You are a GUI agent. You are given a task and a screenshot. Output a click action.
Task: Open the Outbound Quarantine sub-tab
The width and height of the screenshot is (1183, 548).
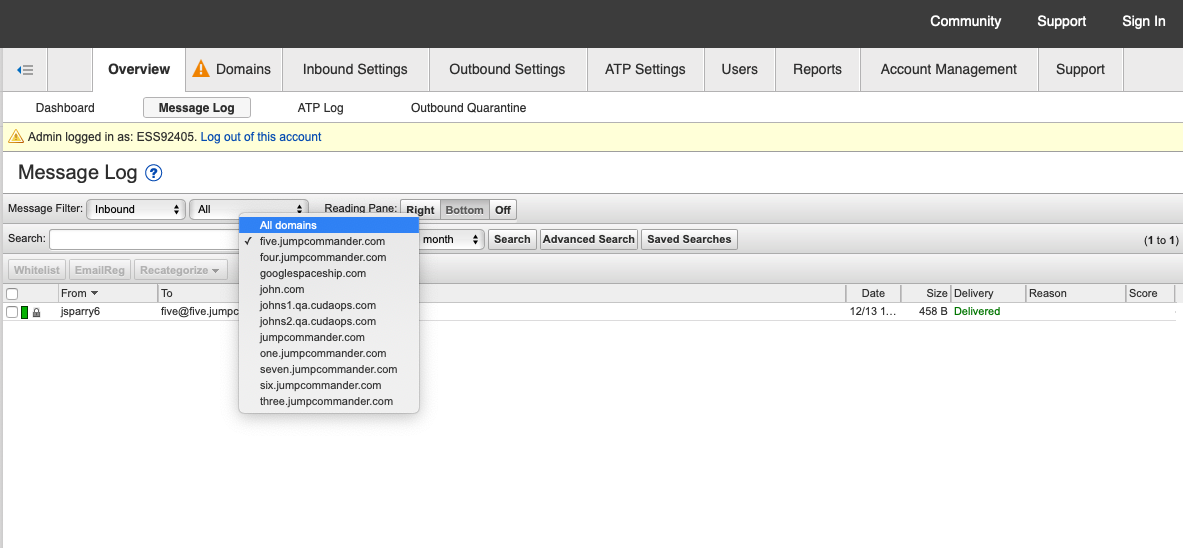[469, 108]
